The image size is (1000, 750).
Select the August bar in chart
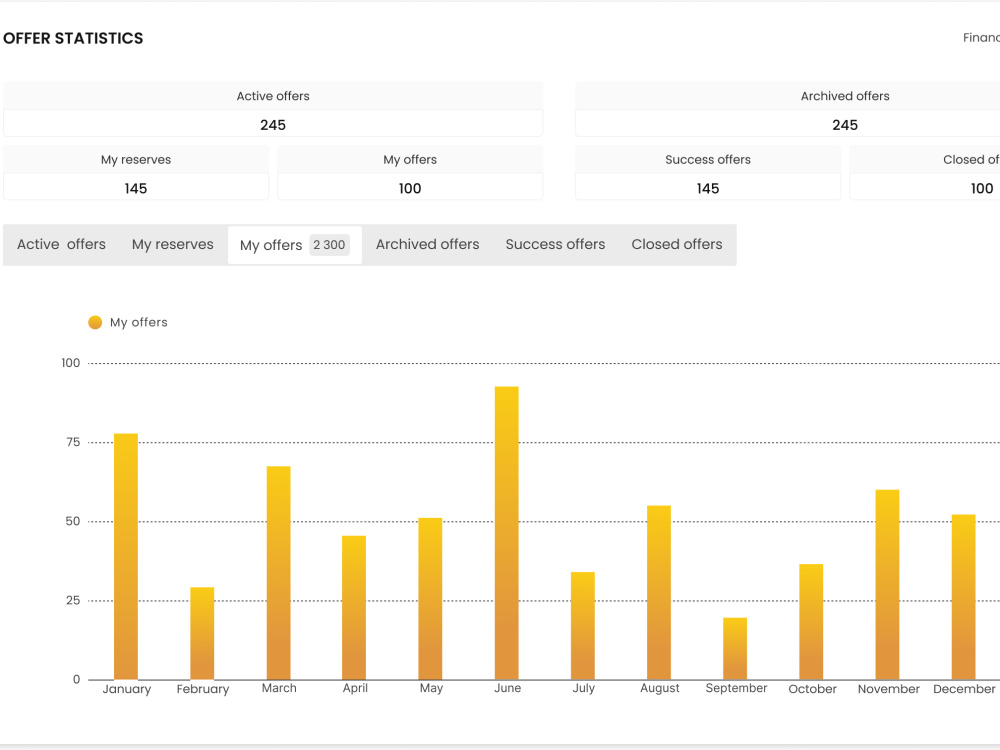coord(659,592)
